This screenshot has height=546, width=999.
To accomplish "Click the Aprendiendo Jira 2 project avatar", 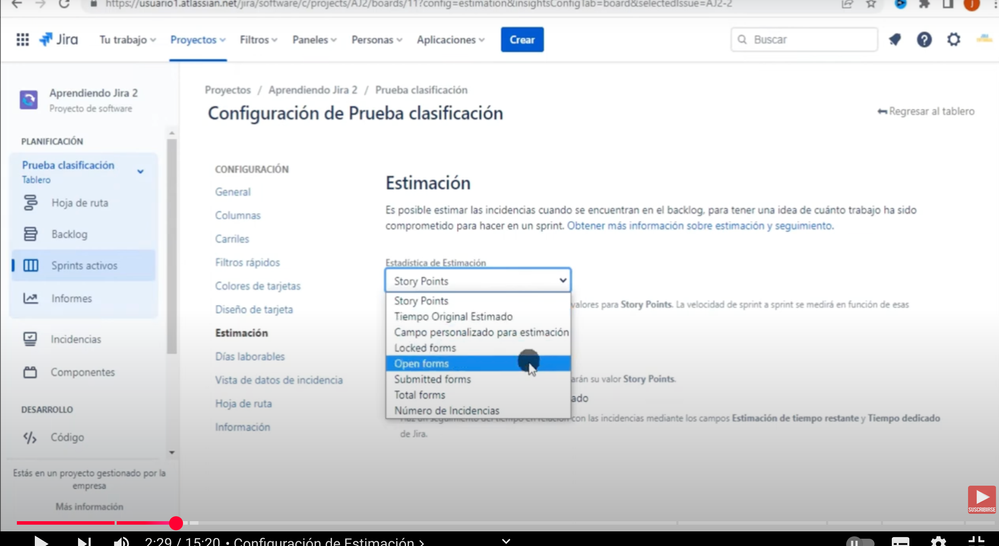I will (29, 100).
